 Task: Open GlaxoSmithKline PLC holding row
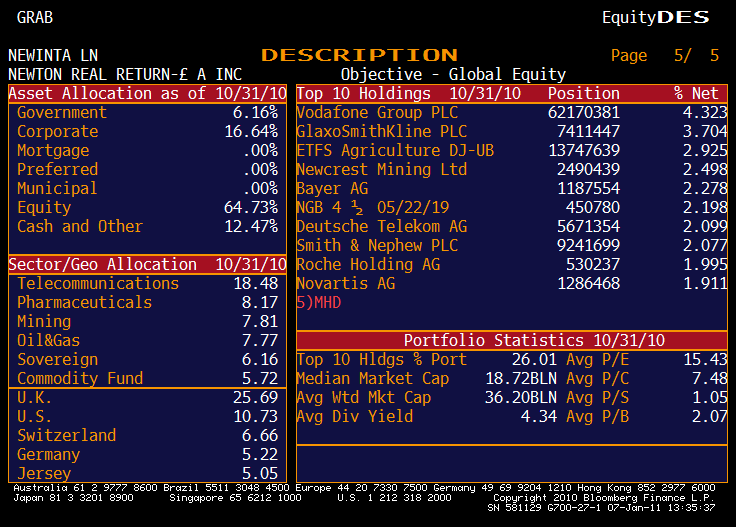tap(381, 131)
